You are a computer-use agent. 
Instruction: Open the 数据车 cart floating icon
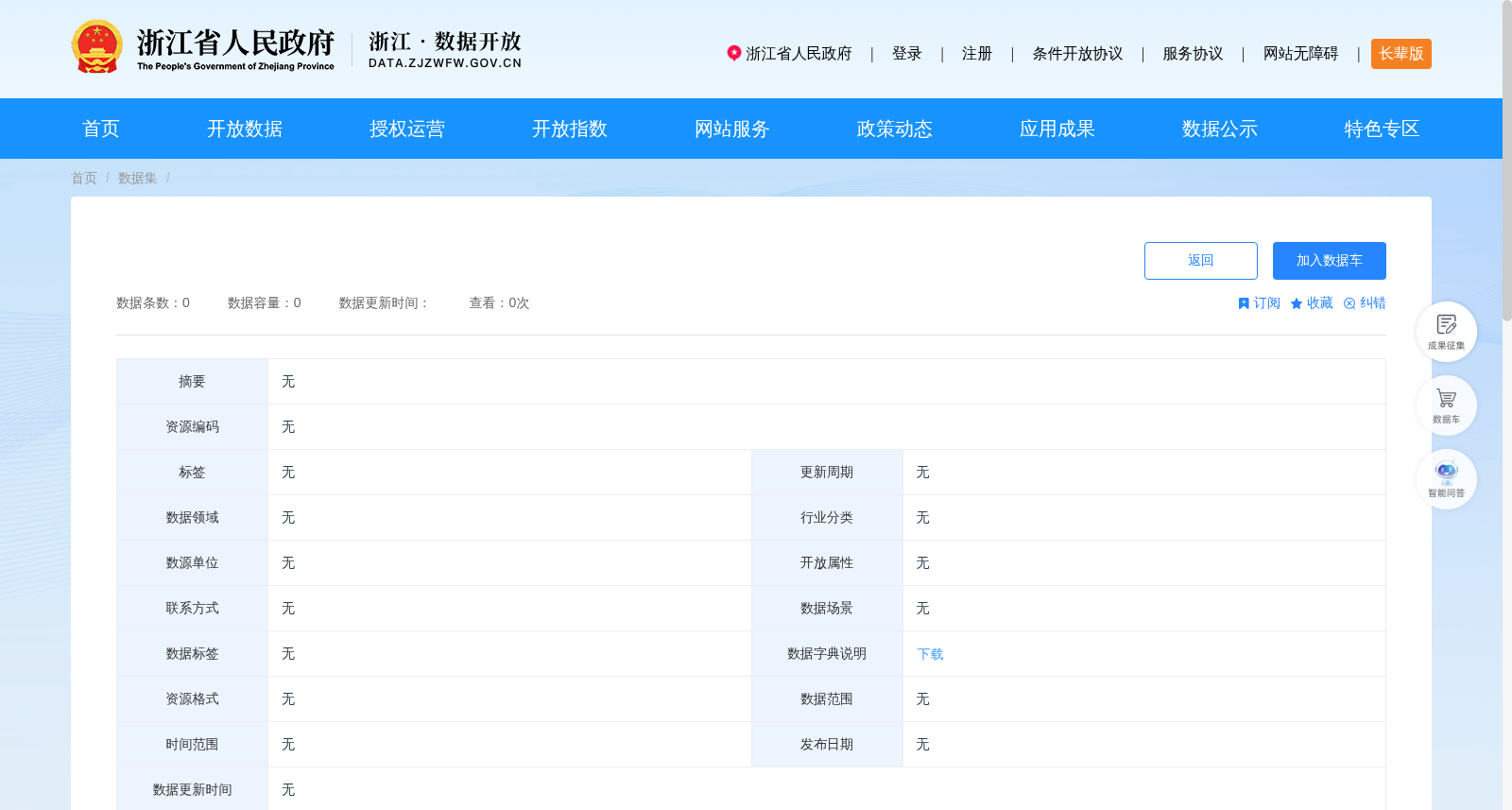[x=1446, y=405]
